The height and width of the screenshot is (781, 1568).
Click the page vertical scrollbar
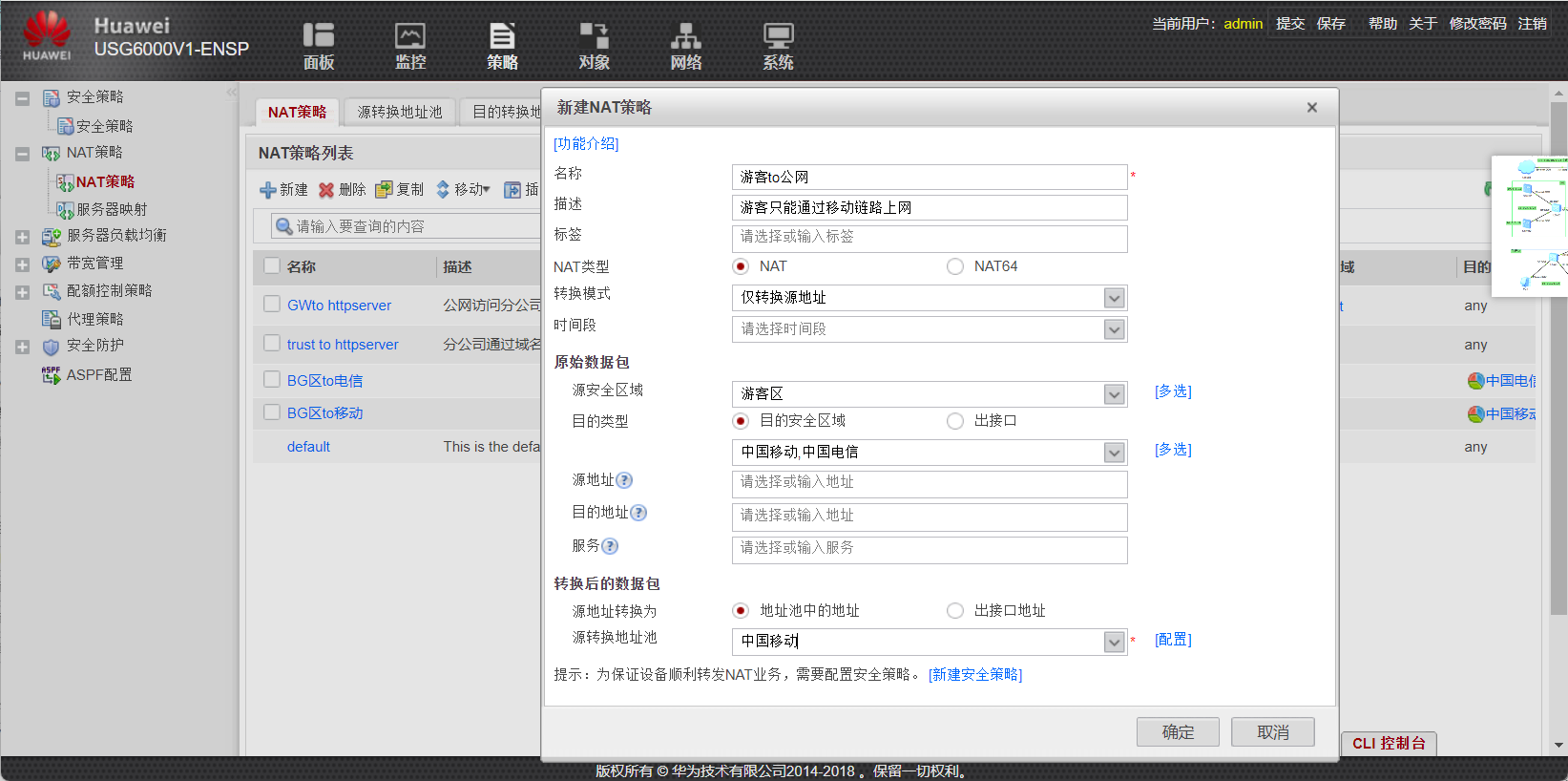tap(1559, 358)
